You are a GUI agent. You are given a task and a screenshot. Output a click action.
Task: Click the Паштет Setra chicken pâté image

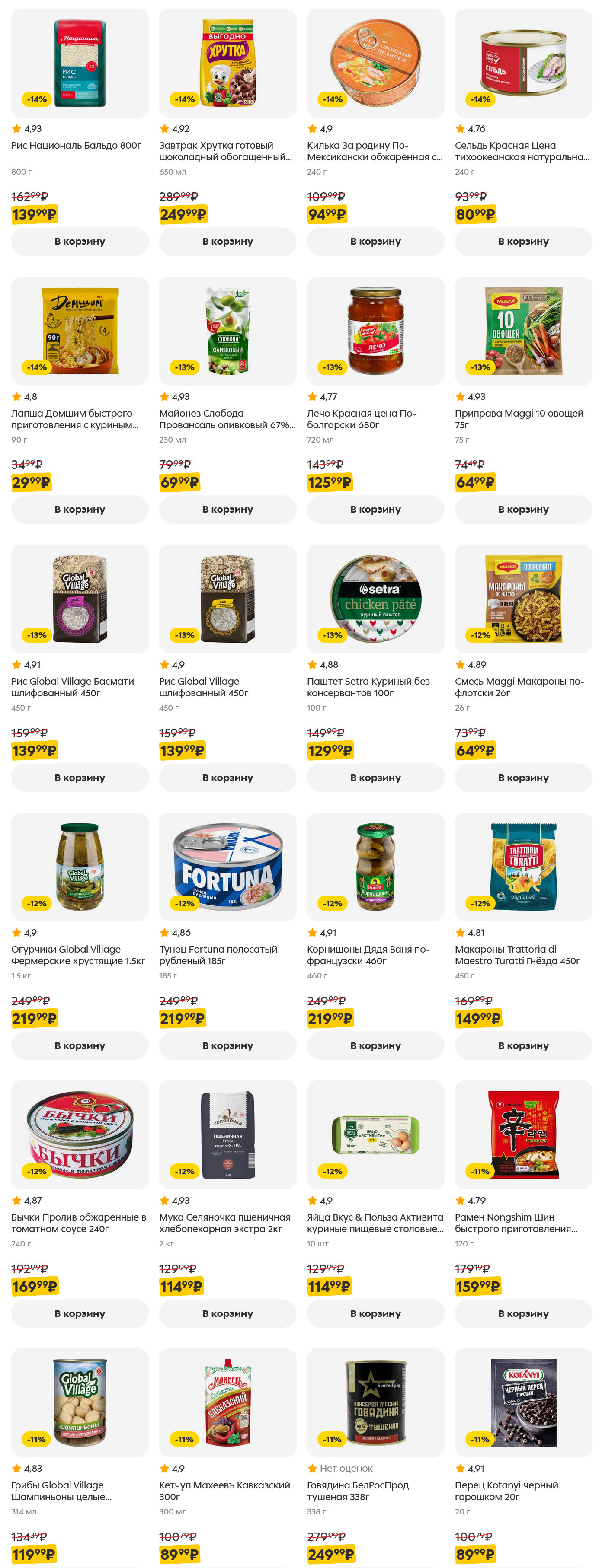coord(375,599)
